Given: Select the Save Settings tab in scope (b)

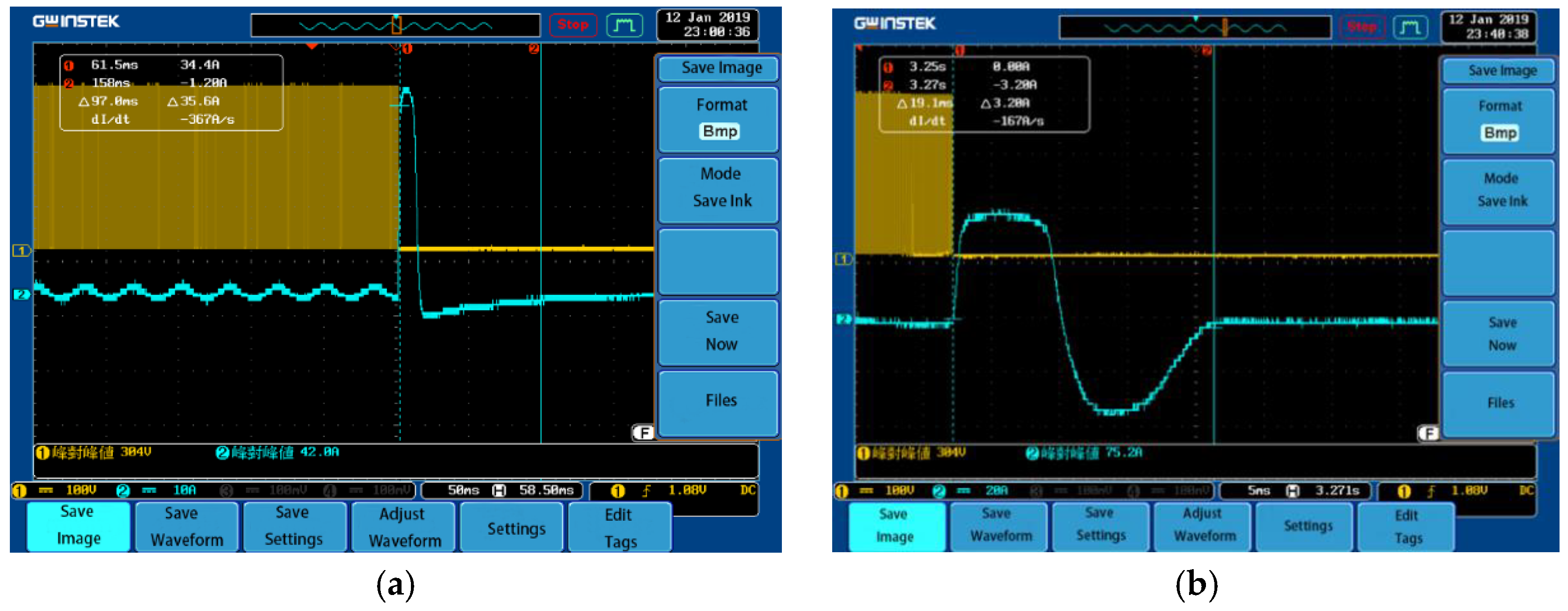Looking at the screenshot, I should [1101, 527].
